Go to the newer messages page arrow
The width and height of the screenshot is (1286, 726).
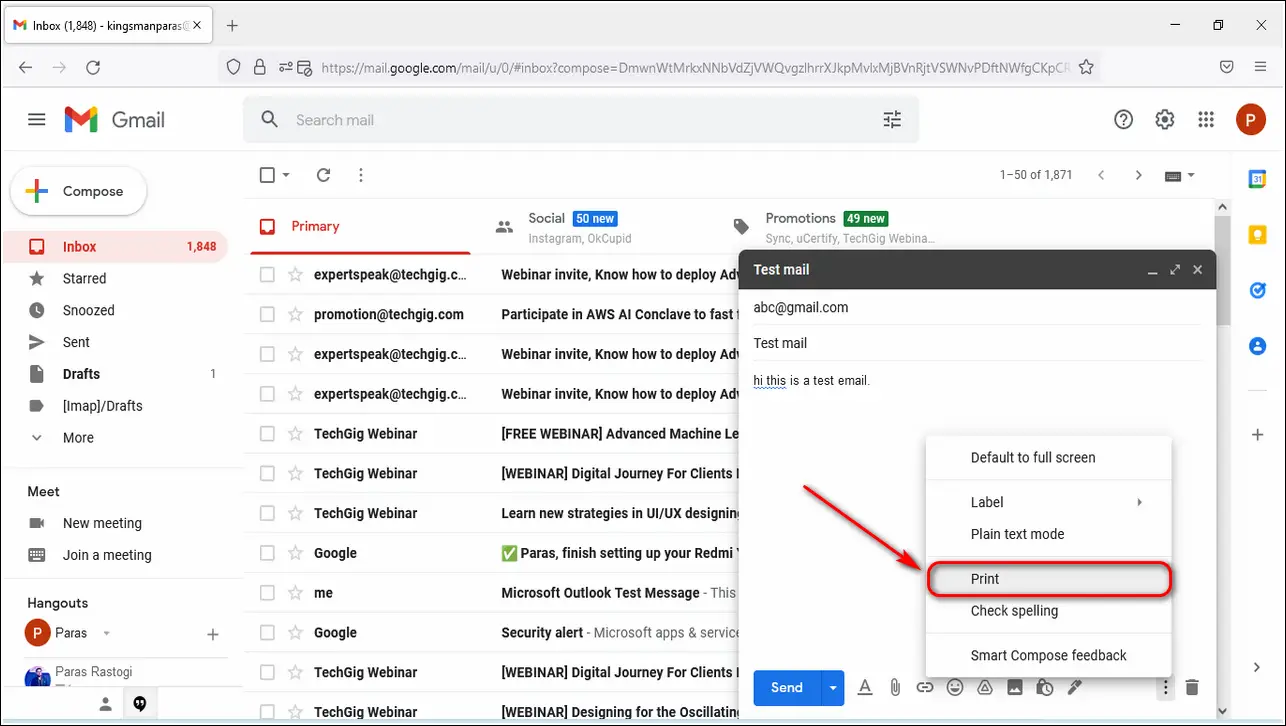1101,175
